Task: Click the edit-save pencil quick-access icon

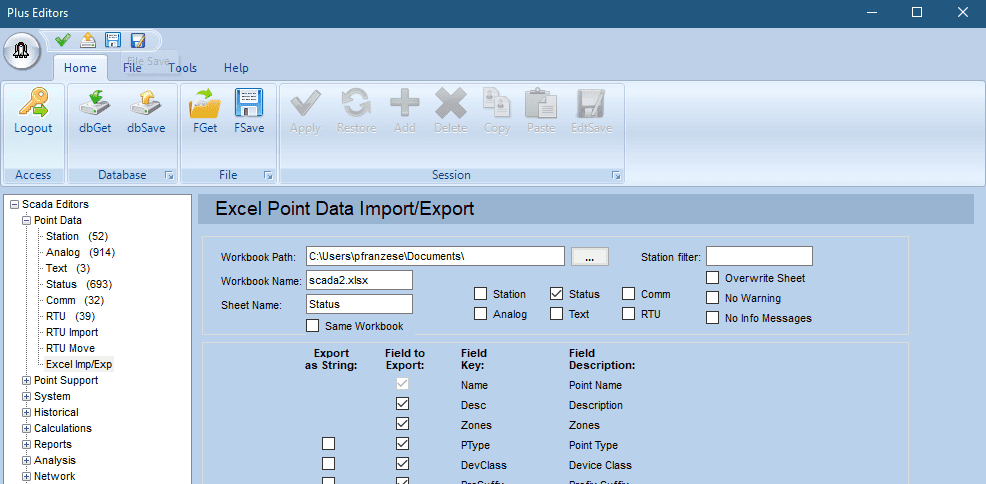Action: coord(138,41)
